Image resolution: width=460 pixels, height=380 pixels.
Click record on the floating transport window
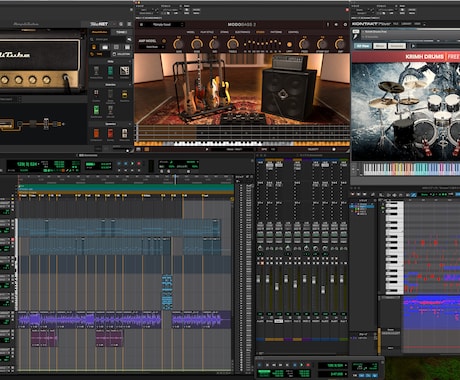(308, 365)
